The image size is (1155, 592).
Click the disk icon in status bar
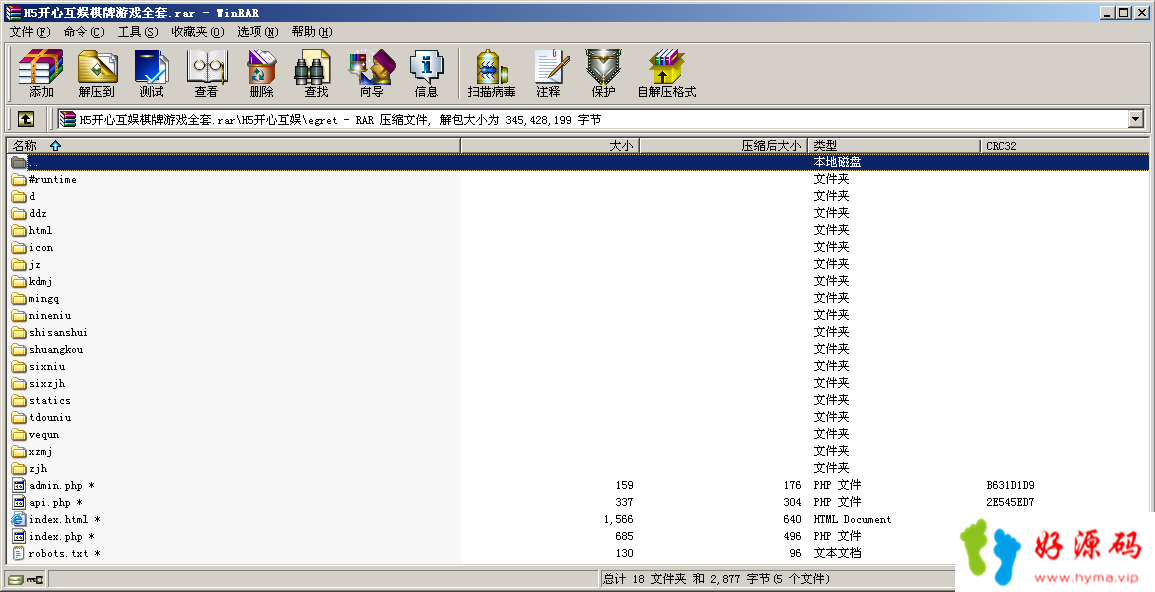[x=16, y=579]
